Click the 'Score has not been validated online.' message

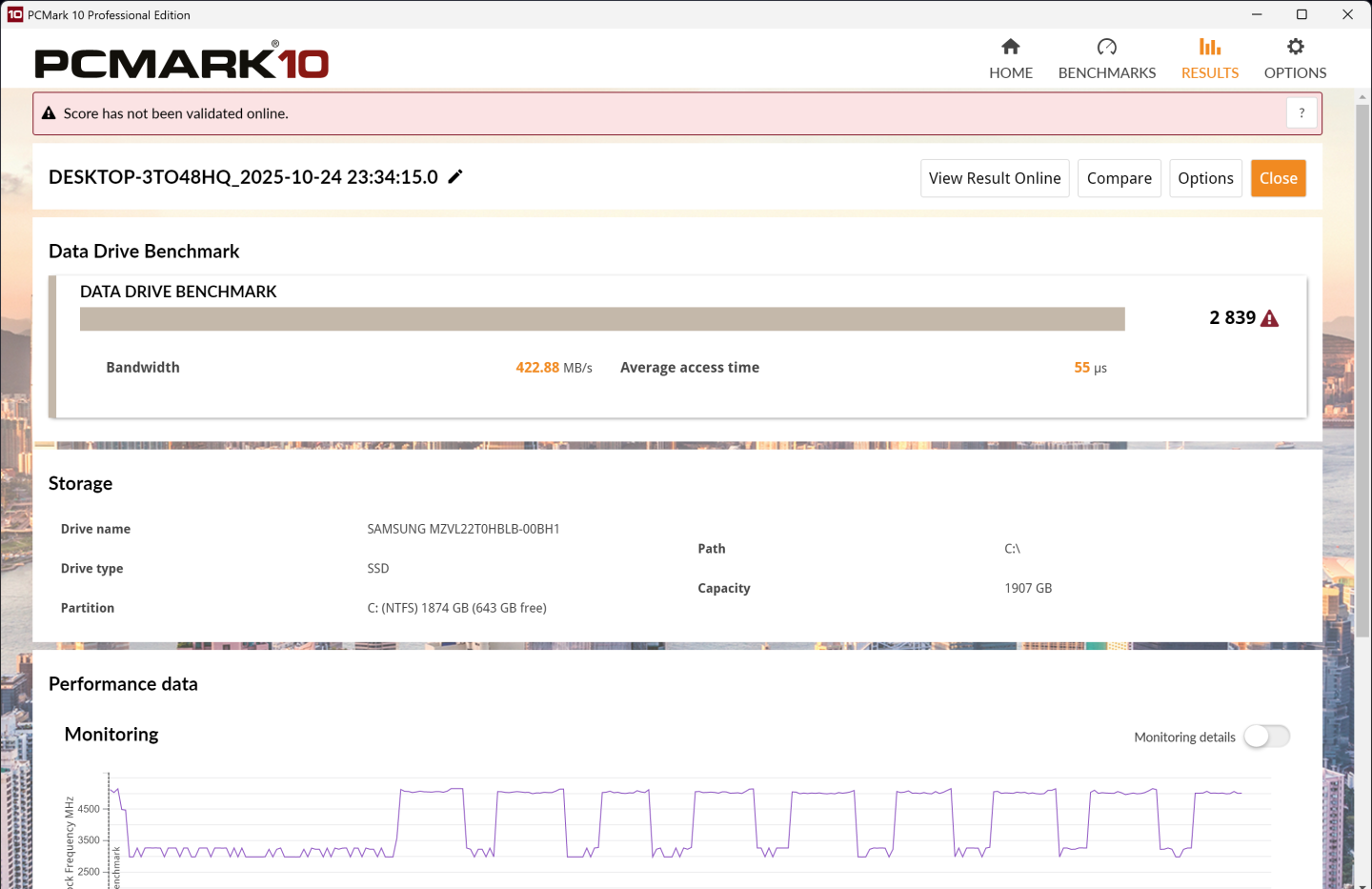176,113
